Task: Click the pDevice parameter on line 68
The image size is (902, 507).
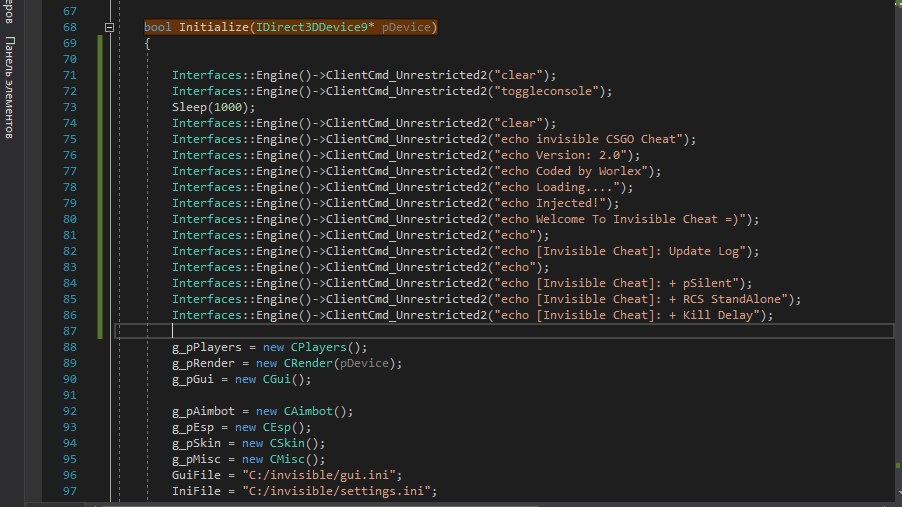Action: [406, 27]
